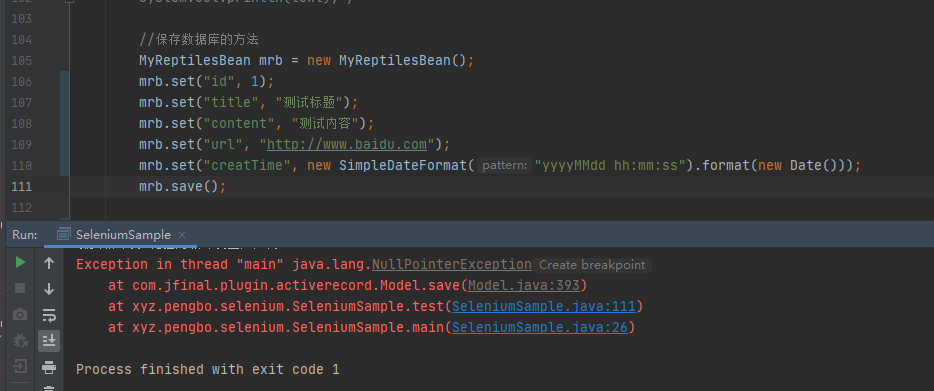
Task: Click the mrb variable name on line 105
Action: pos(270,61)
